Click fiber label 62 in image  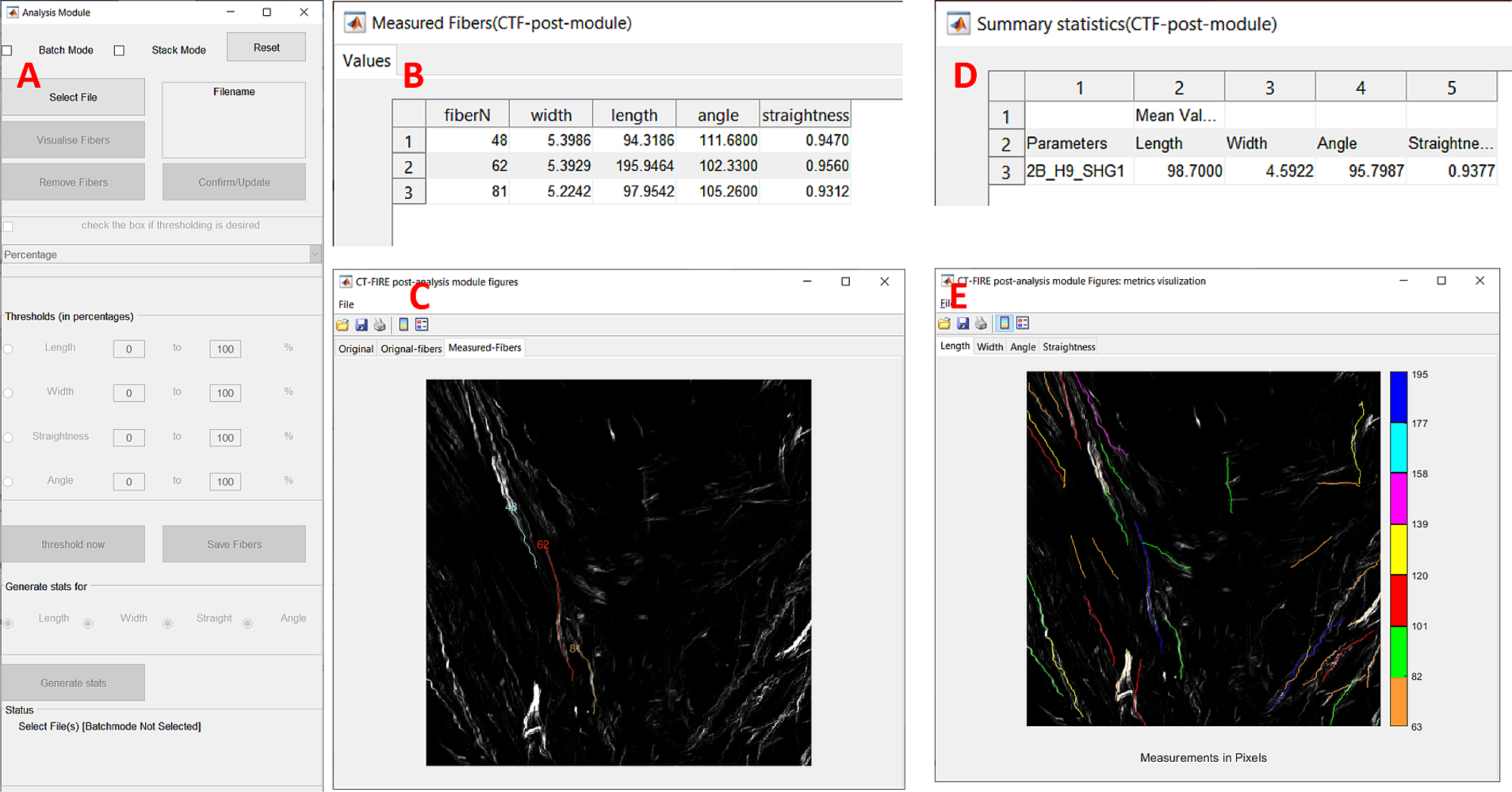543,545
